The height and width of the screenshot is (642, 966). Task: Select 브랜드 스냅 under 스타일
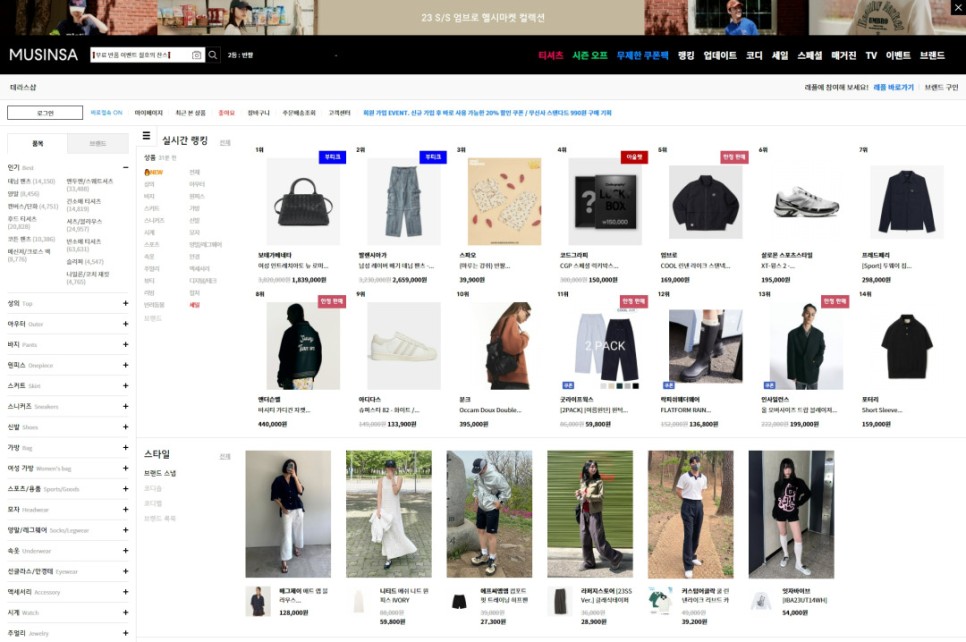tap(160, 473)
